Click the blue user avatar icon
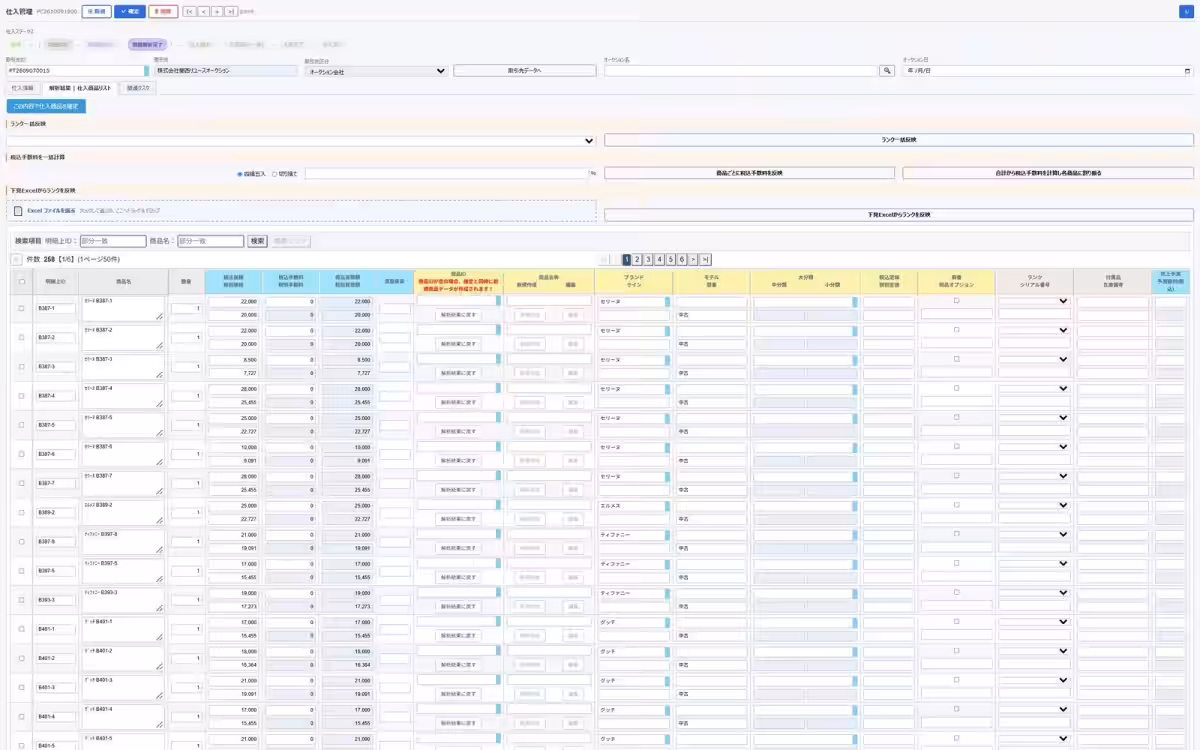This screenshot has height=750, width=1200. click(1186, 11)
